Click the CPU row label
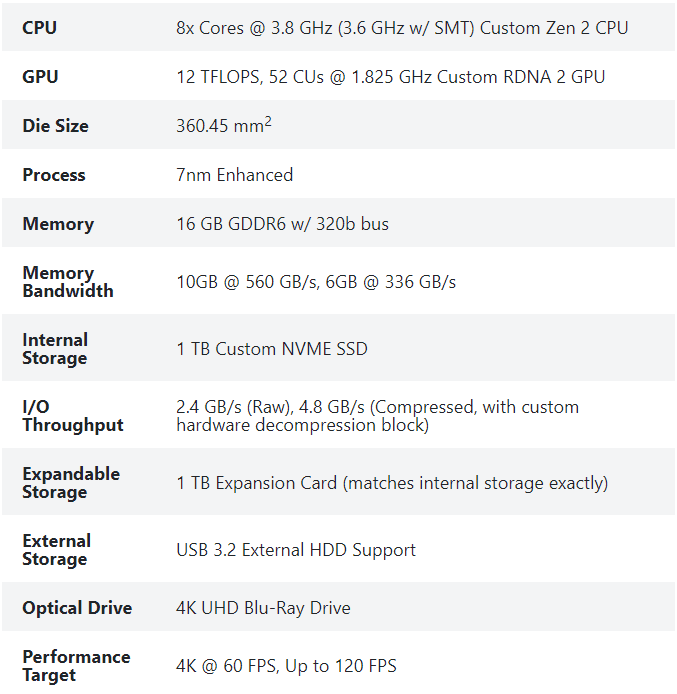Image resolution: width=677 pixels, height=694 pixels. point(42,28)
